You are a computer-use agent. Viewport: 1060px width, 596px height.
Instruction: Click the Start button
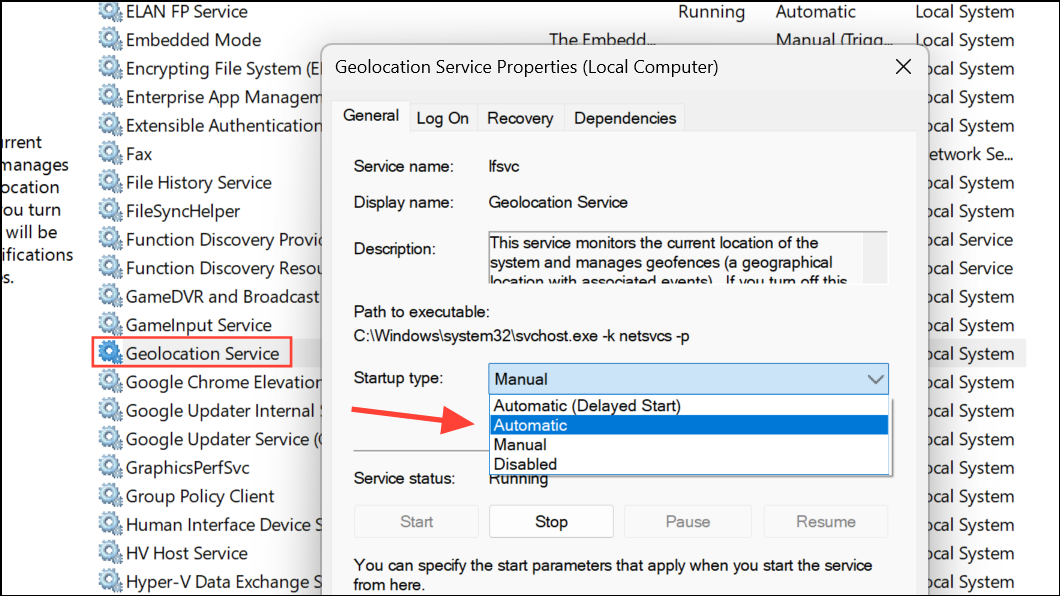click(x=415, y=521)
